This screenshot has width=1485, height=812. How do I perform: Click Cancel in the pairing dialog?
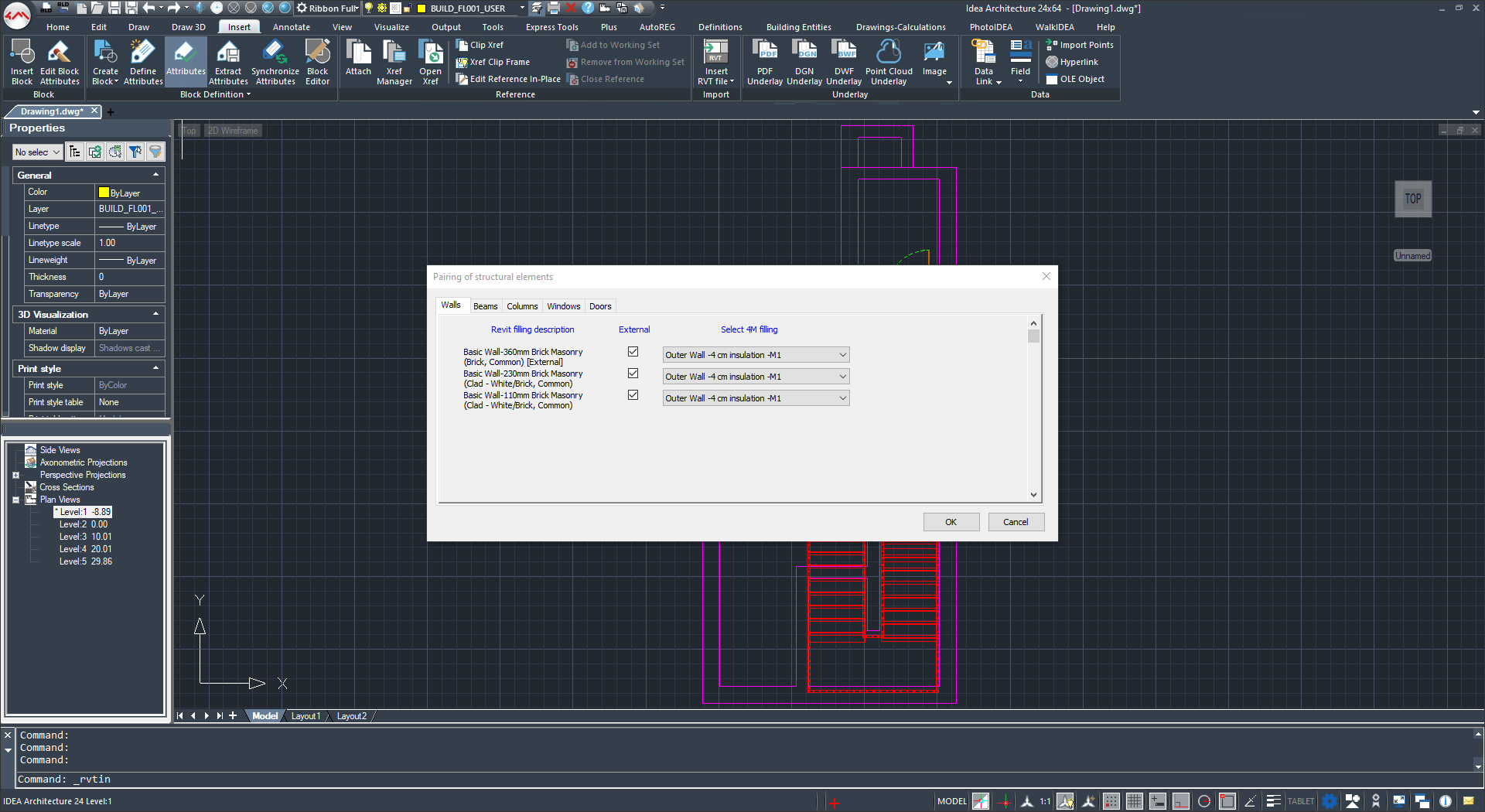(1016, 522)
